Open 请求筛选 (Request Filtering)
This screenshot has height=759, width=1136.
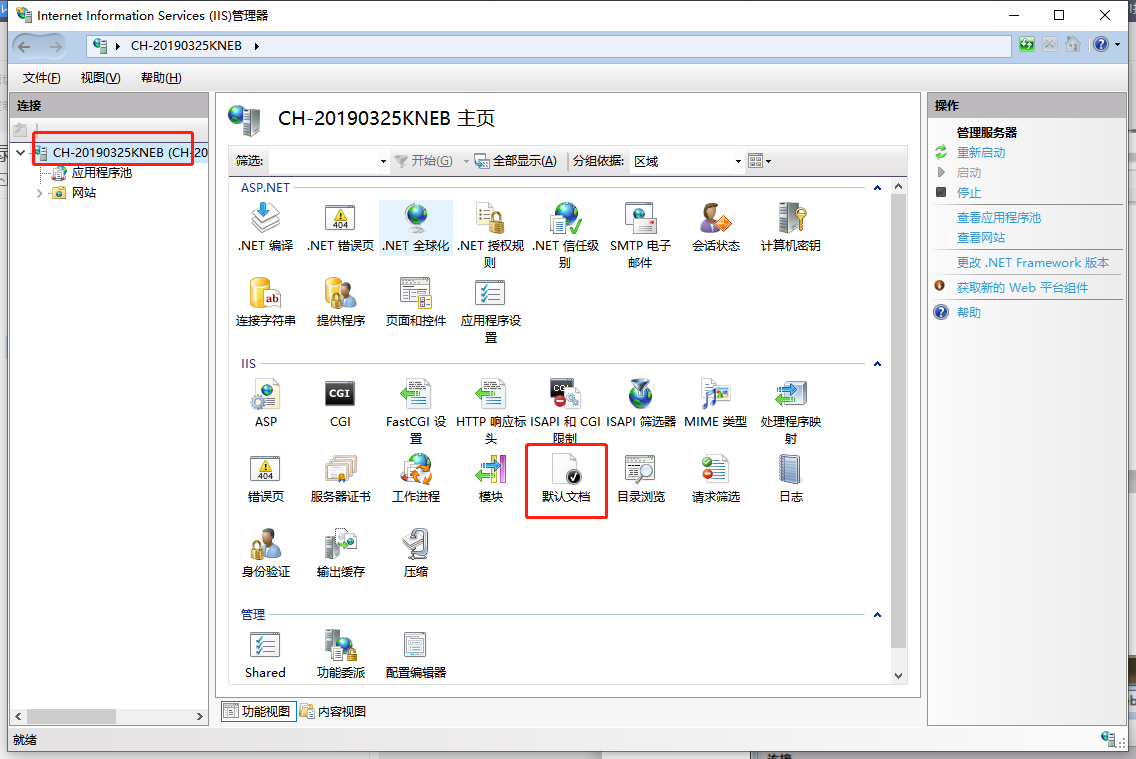(716, 480)
